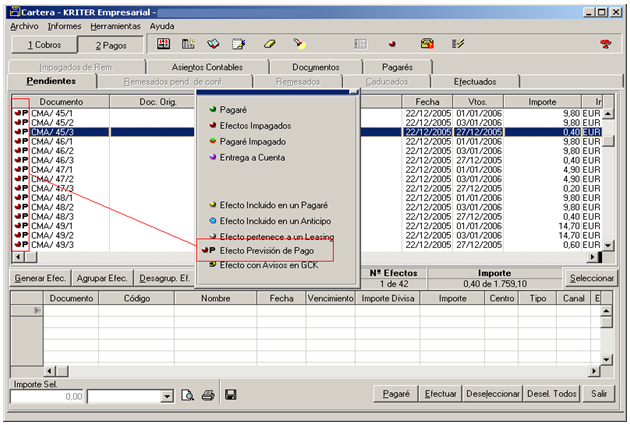Click the Generar Efec. button
Image resolution: width=630 pixels, height=425 pixels.
pos(40,278)
